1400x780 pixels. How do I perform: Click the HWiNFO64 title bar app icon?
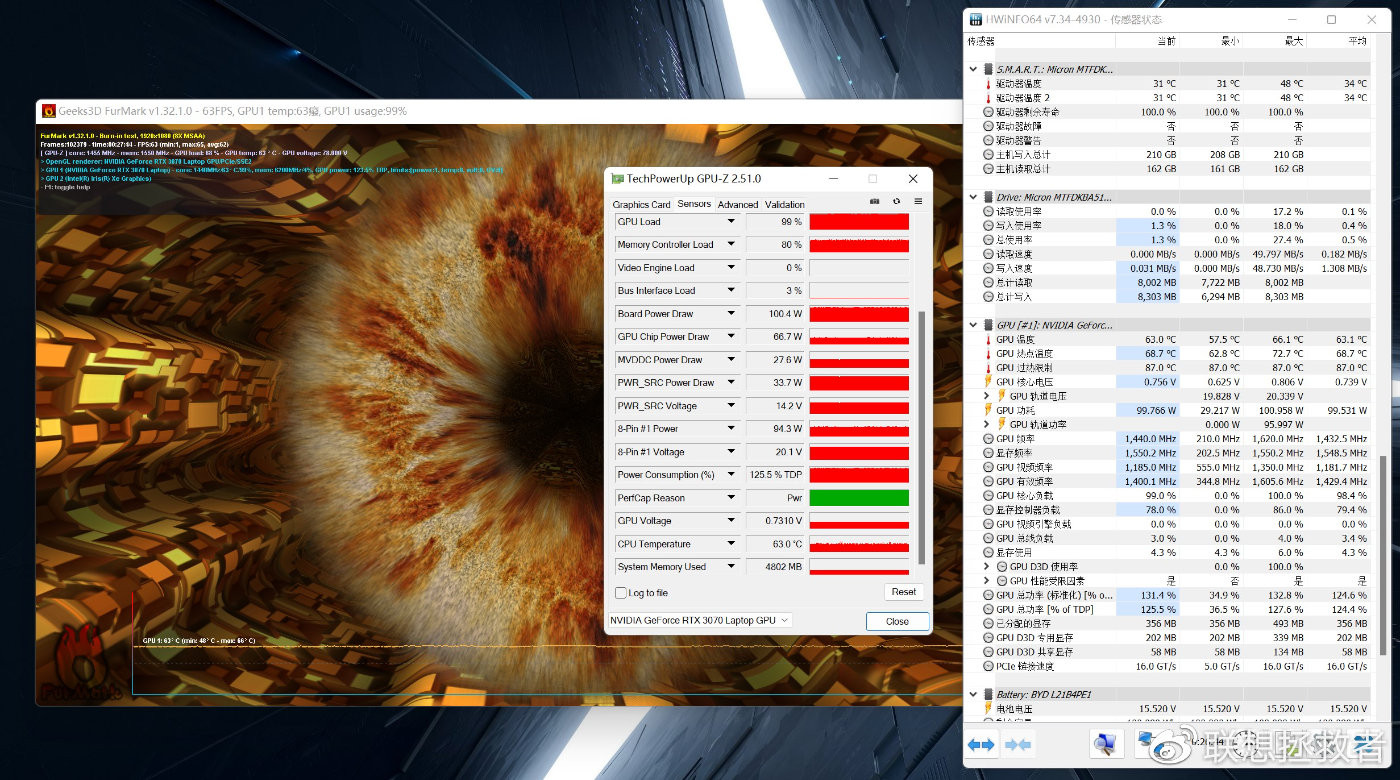pos(974,20)
